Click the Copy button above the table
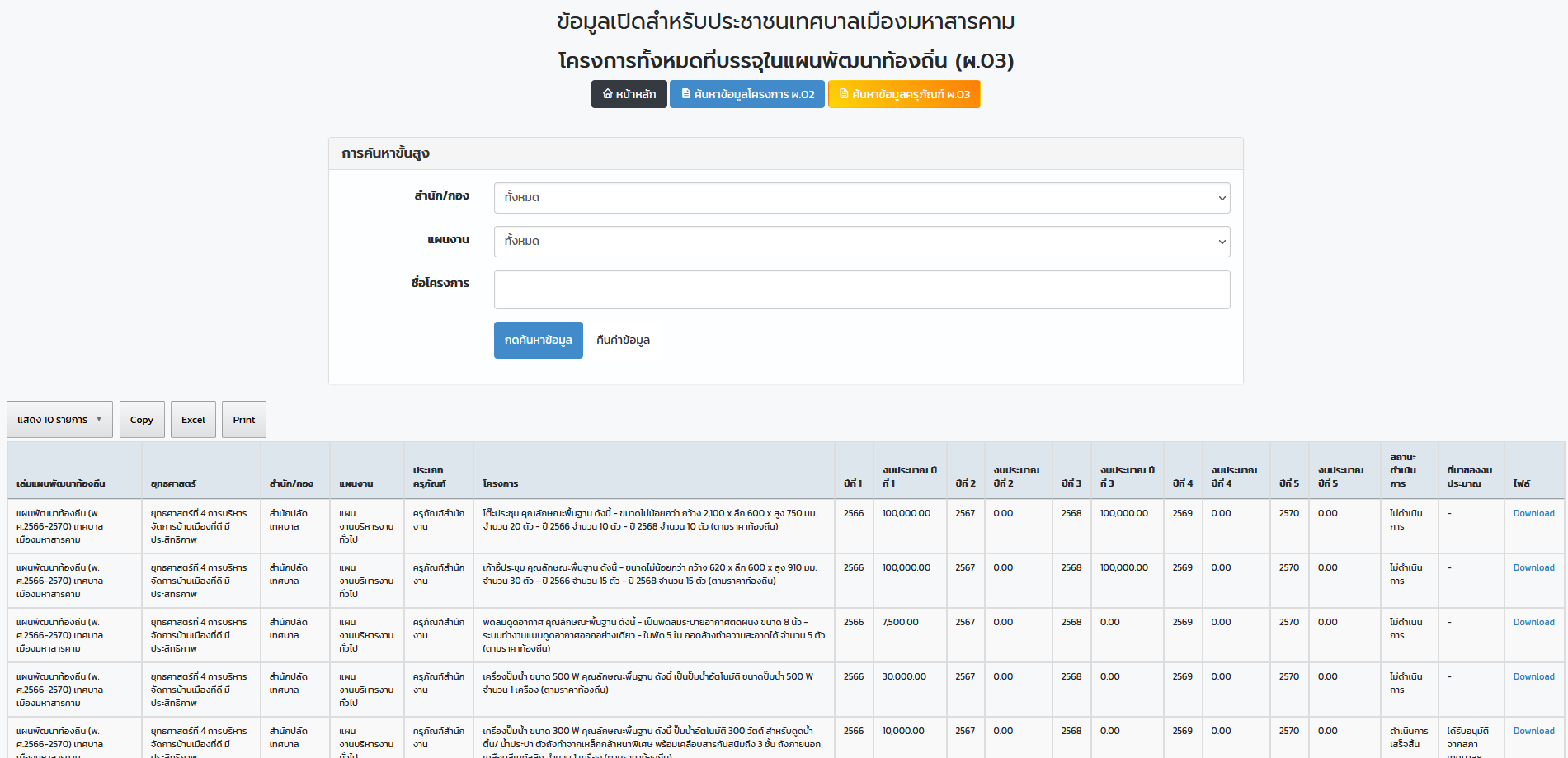Screen dimensions: 1568x758 coord(142,419)
